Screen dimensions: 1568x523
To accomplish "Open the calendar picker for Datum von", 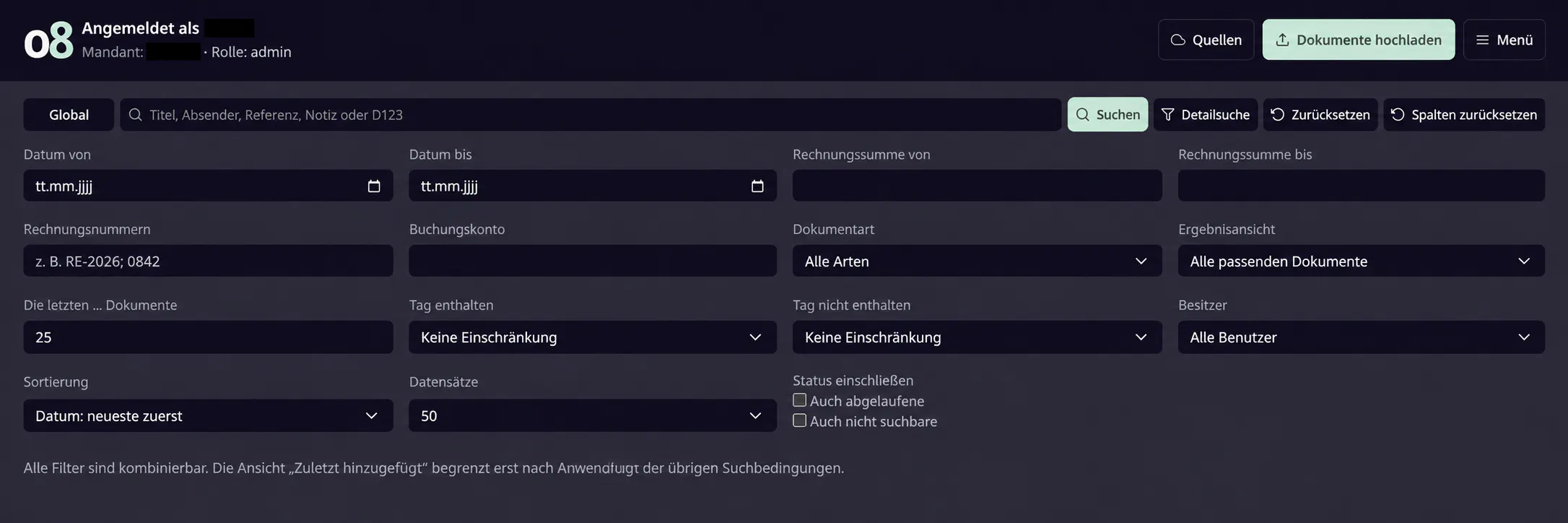I will click(374, 186).
